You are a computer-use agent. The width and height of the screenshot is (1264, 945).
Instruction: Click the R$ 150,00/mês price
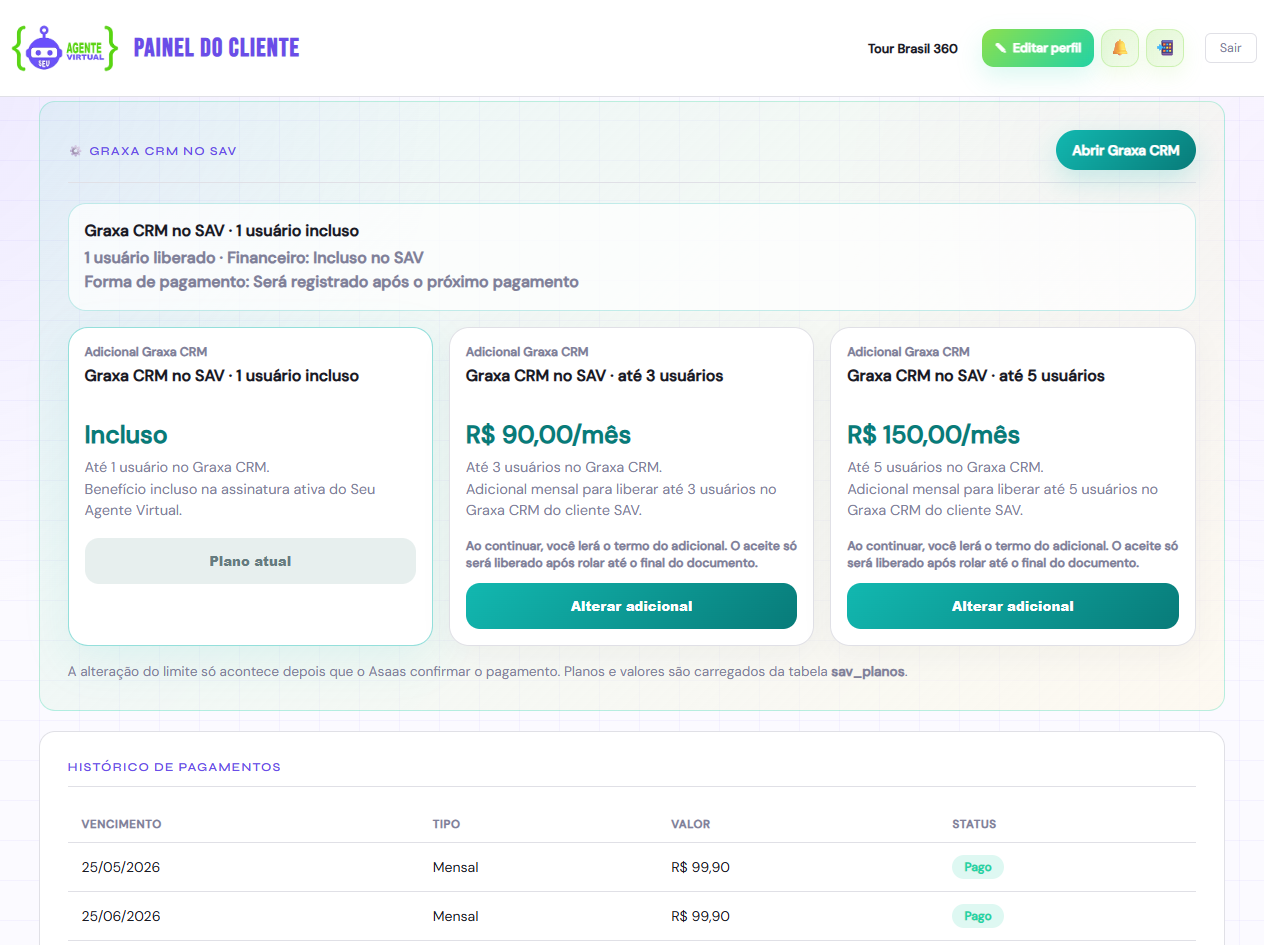(x=933, y=435)
